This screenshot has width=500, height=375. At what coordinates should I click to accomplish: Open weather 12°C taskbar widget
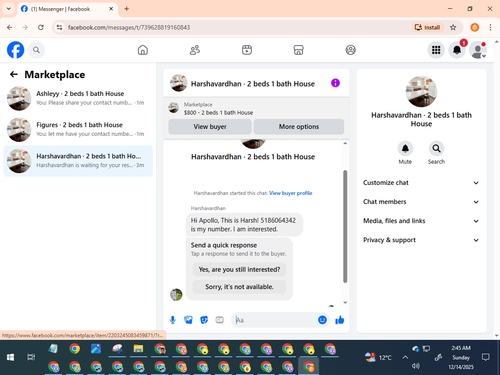click(378, 357)
